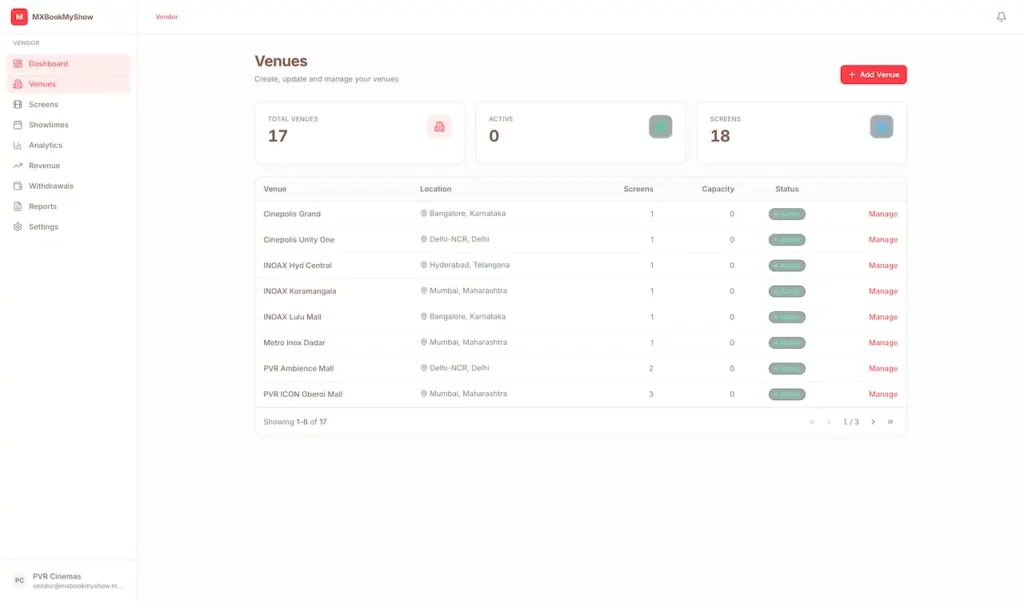The width and height of the screenshot is (1024, 601).
Task: Click the Status column header
Action: coord(787,189)
